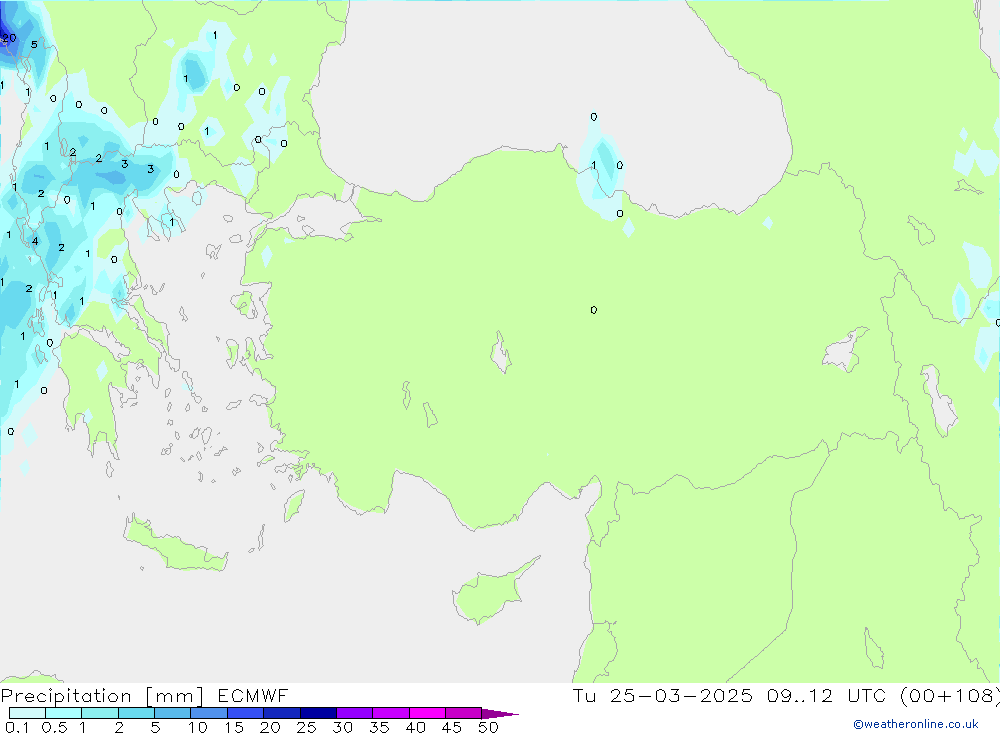1000x733 pixels.
Task: Click the 'ECMWF' model label
Action: [x=253, y=695]
